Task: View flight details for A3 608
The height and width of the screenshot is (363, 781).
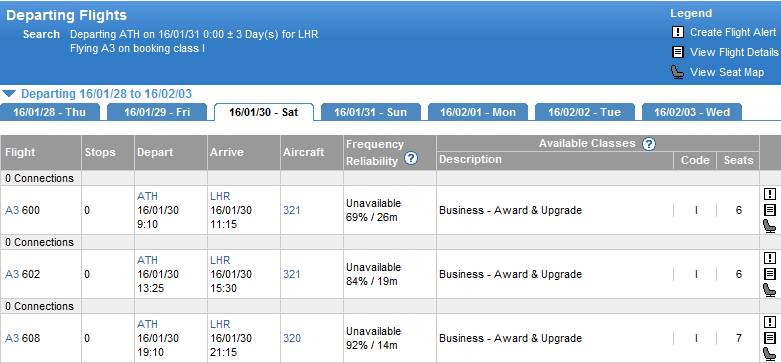Action: click(x=770, y=338)
